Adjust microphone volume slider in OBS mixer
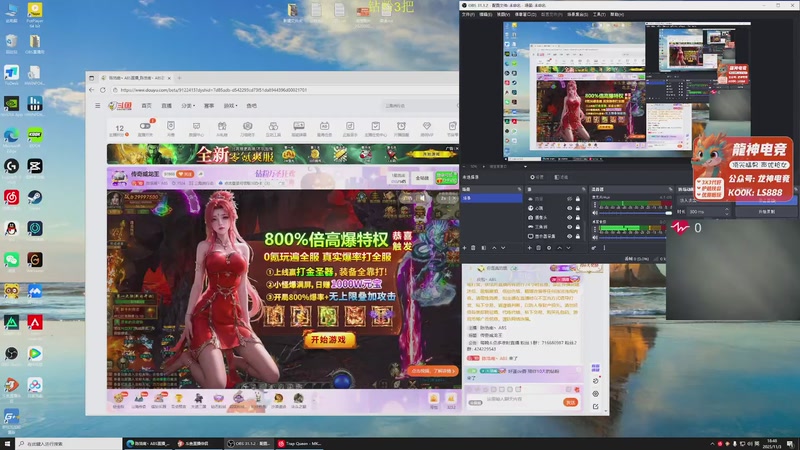 pyautogui.click(x=636, y=213)
